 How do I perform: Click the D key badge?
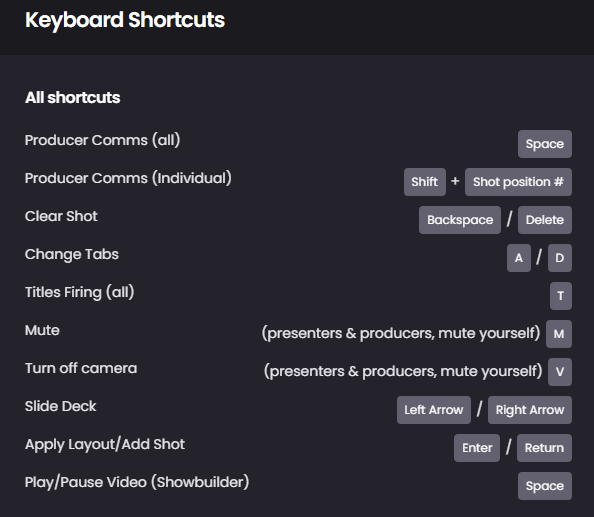pos(560,258)
